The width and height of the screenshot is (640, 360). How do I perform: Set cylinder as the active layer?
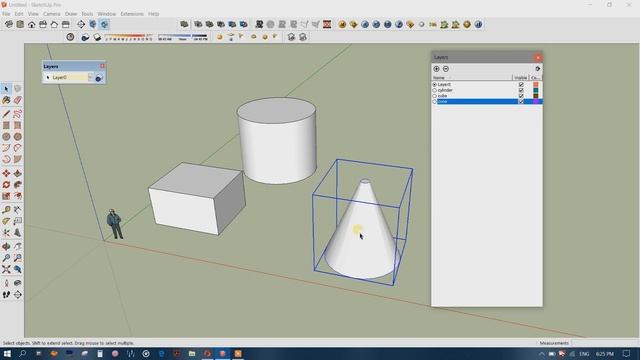point(435,90)
